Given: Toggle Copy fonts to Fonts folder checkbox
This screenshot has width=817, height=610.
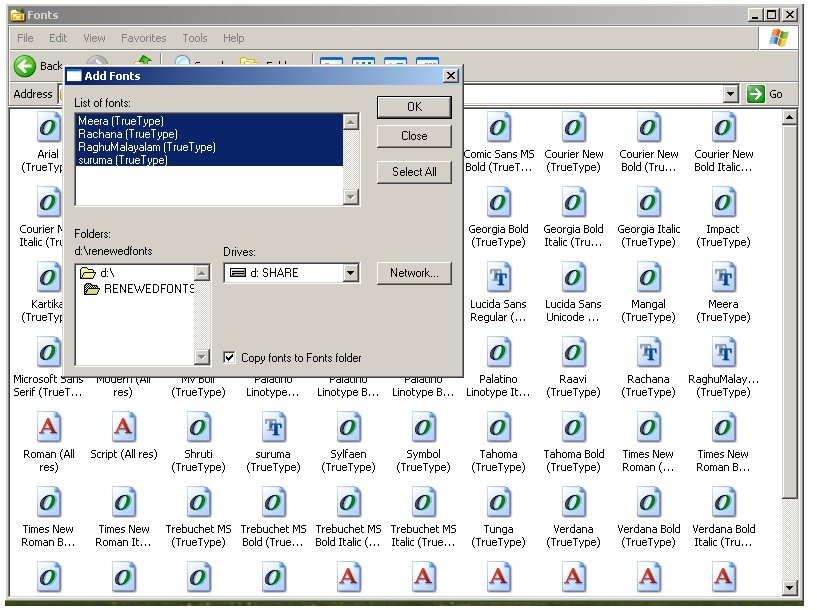Looking at the screenshot, I should [229, 357].
